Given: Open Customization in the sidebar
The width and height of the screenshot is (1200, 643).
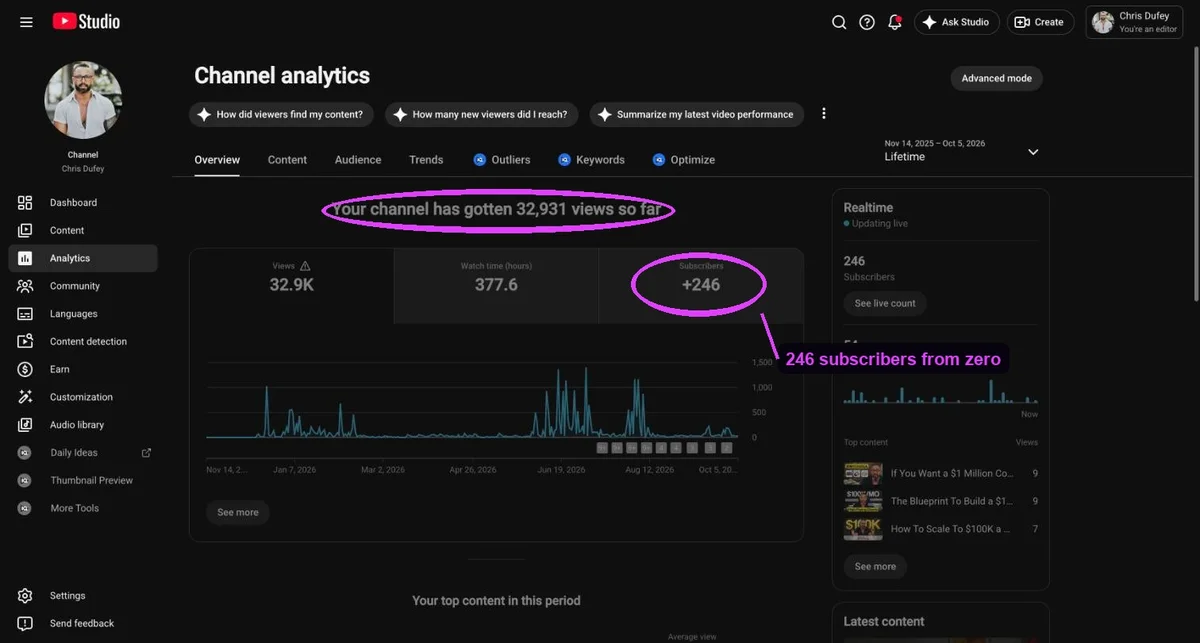Looking at the screenshot, I should [x=83, y=397].
